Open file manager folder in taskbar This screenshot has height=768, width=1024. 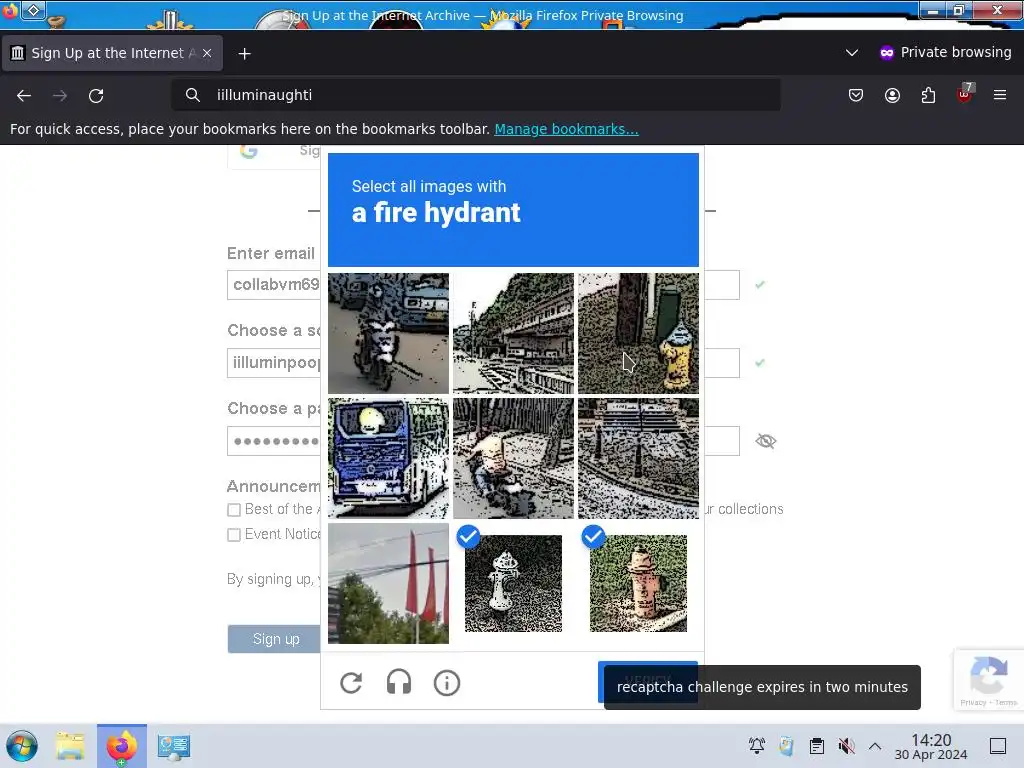pos(70,746)
